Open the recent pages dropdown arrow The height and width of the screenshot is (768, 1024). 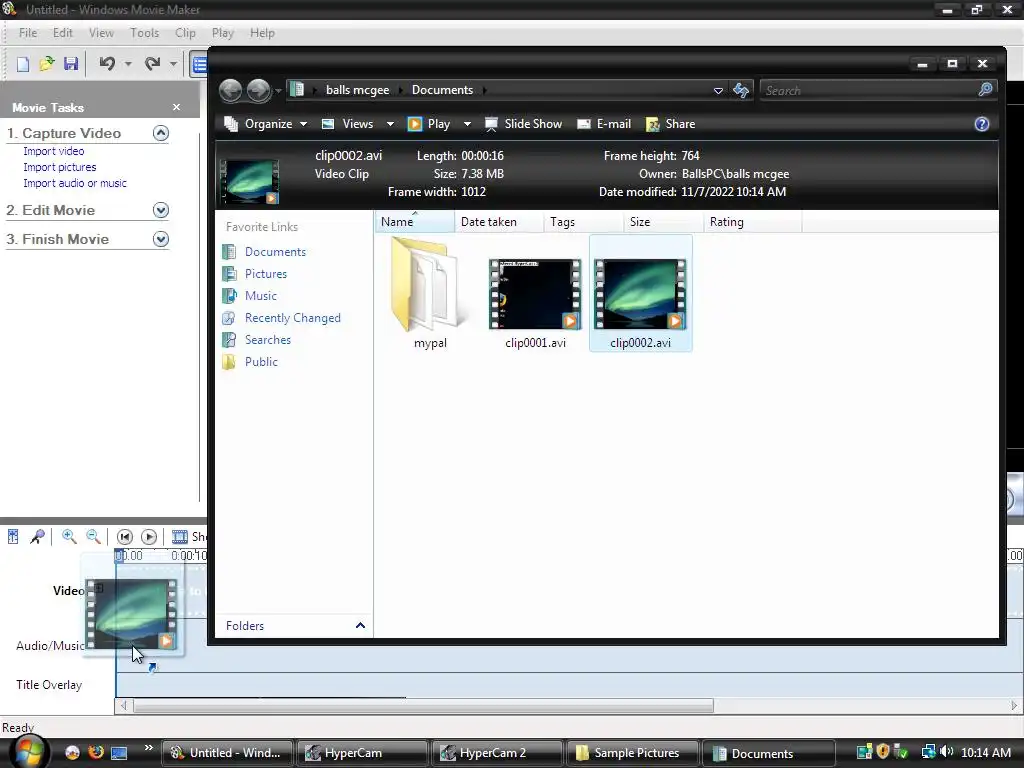278,91
